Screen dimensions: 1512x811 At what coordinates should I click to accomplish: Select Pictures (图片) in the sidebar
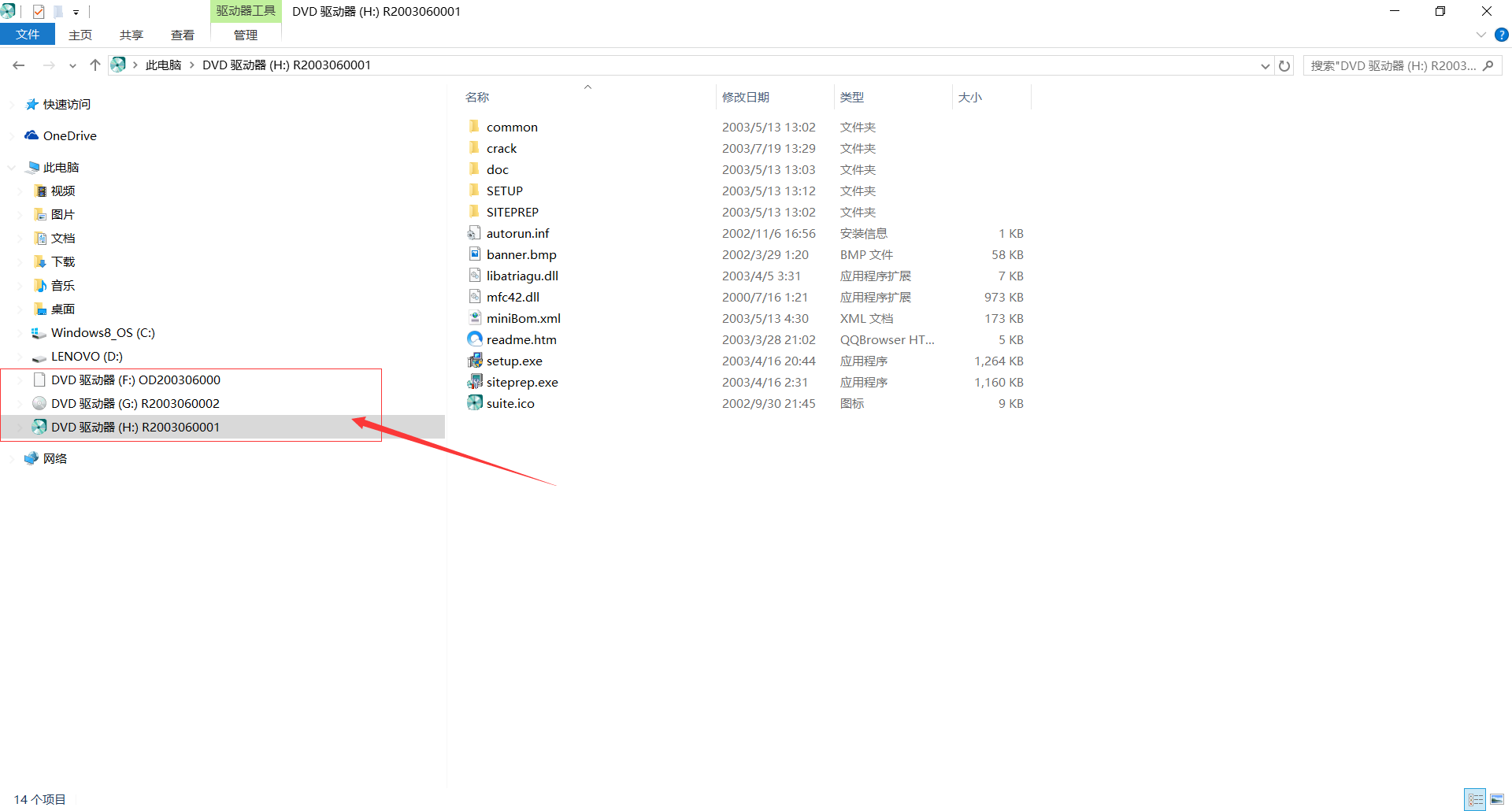63,215
